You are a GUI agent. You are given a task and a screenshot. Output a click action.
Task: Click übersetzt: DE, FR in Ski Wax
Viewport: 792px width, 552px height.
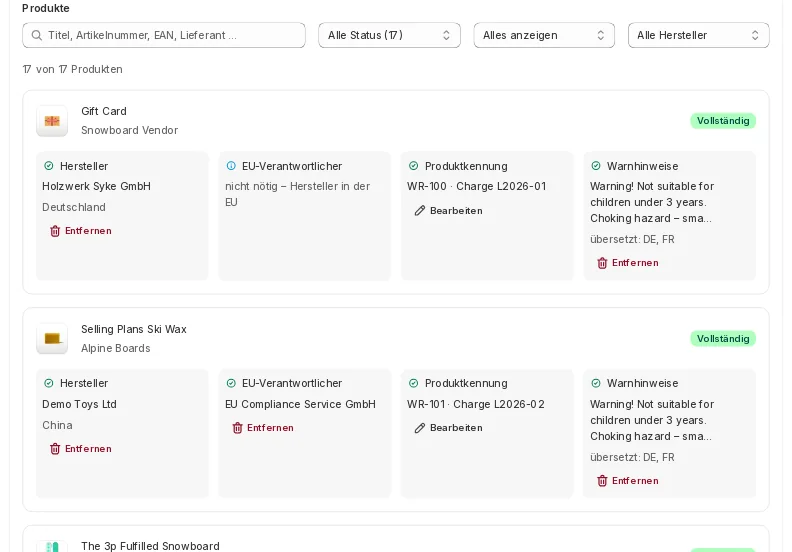[x=632, y=458]
